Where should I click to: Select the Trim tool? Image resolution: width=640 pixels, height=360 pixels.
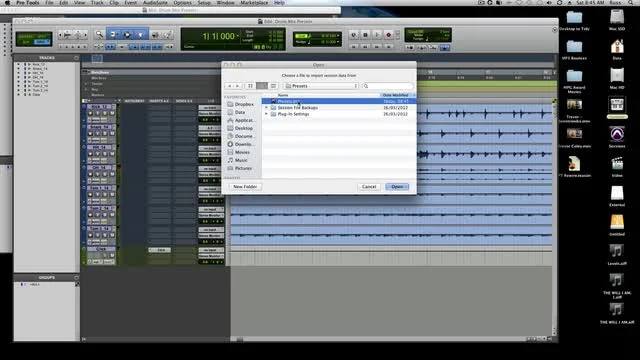113,35
